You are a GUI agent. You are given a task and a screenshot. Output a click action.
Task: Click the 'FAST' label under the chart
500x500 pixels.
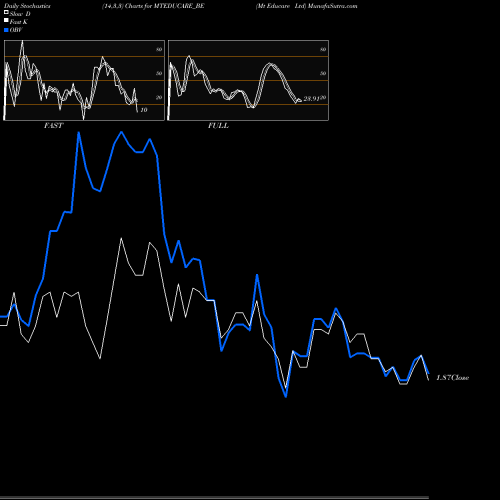pyautogui.click(x=53, y=126)
